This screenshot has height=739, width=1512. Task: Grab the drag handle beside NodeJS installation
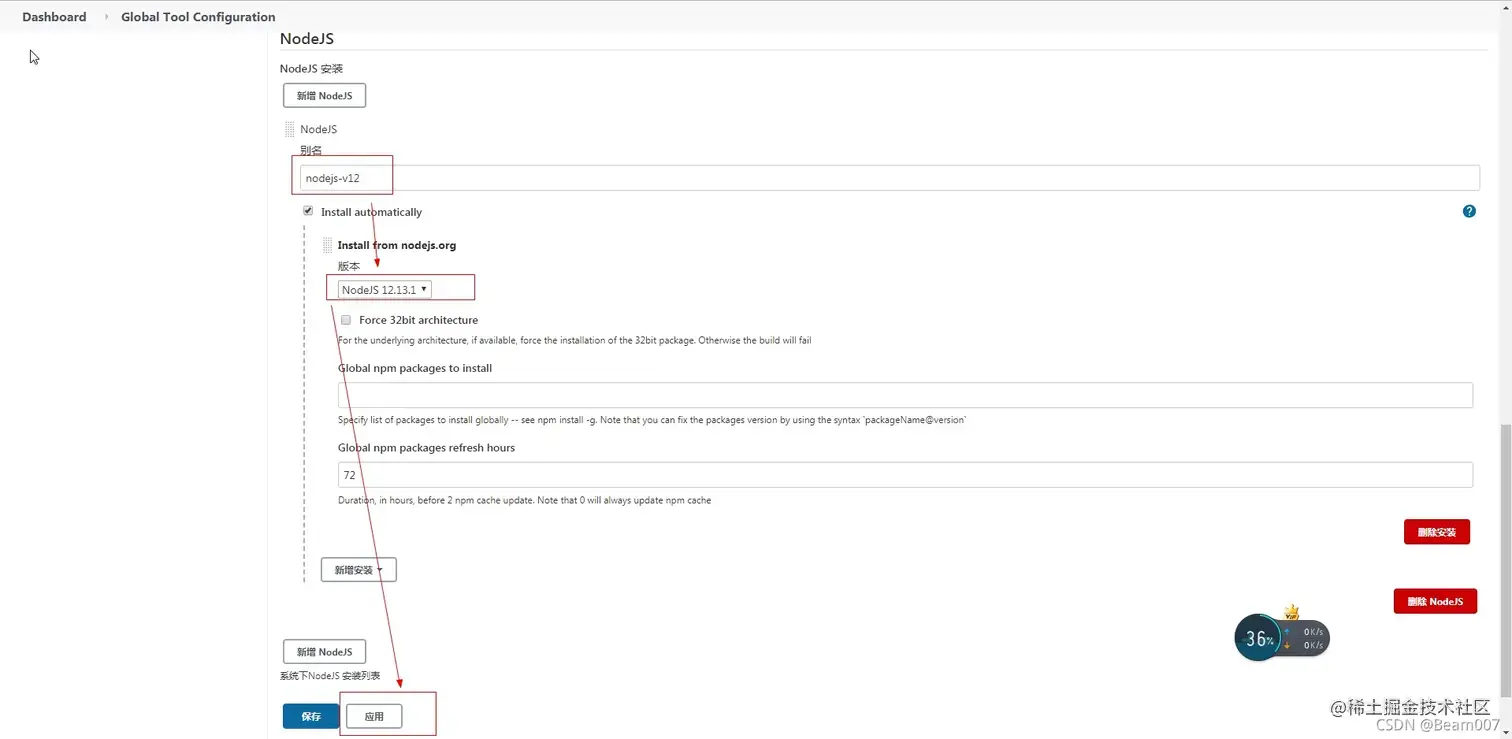click(290, 129)
